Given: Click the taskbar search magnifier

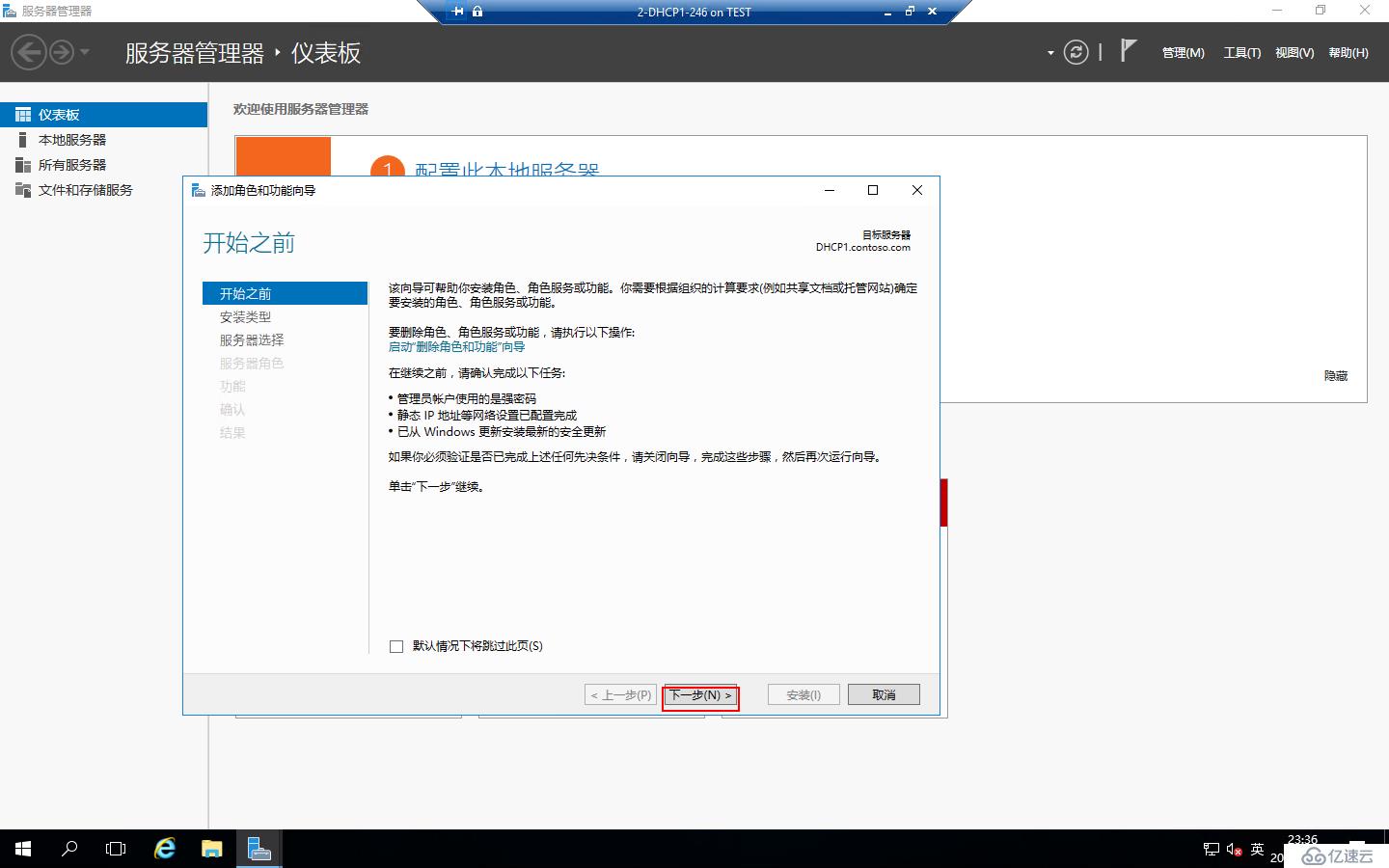Looking at the screenshot, I should coord(69,849).
